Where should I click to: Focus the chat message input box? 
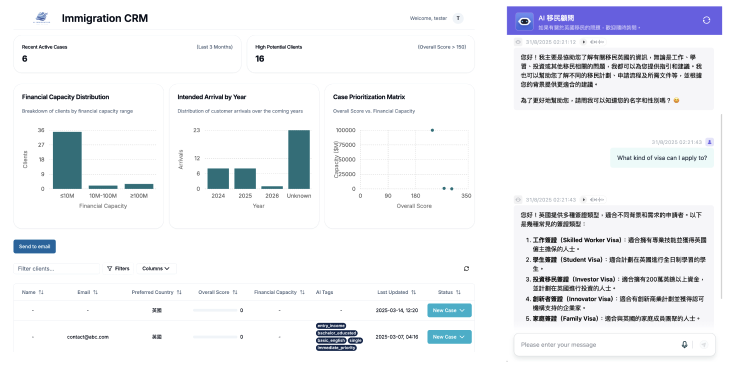[598, 345]
